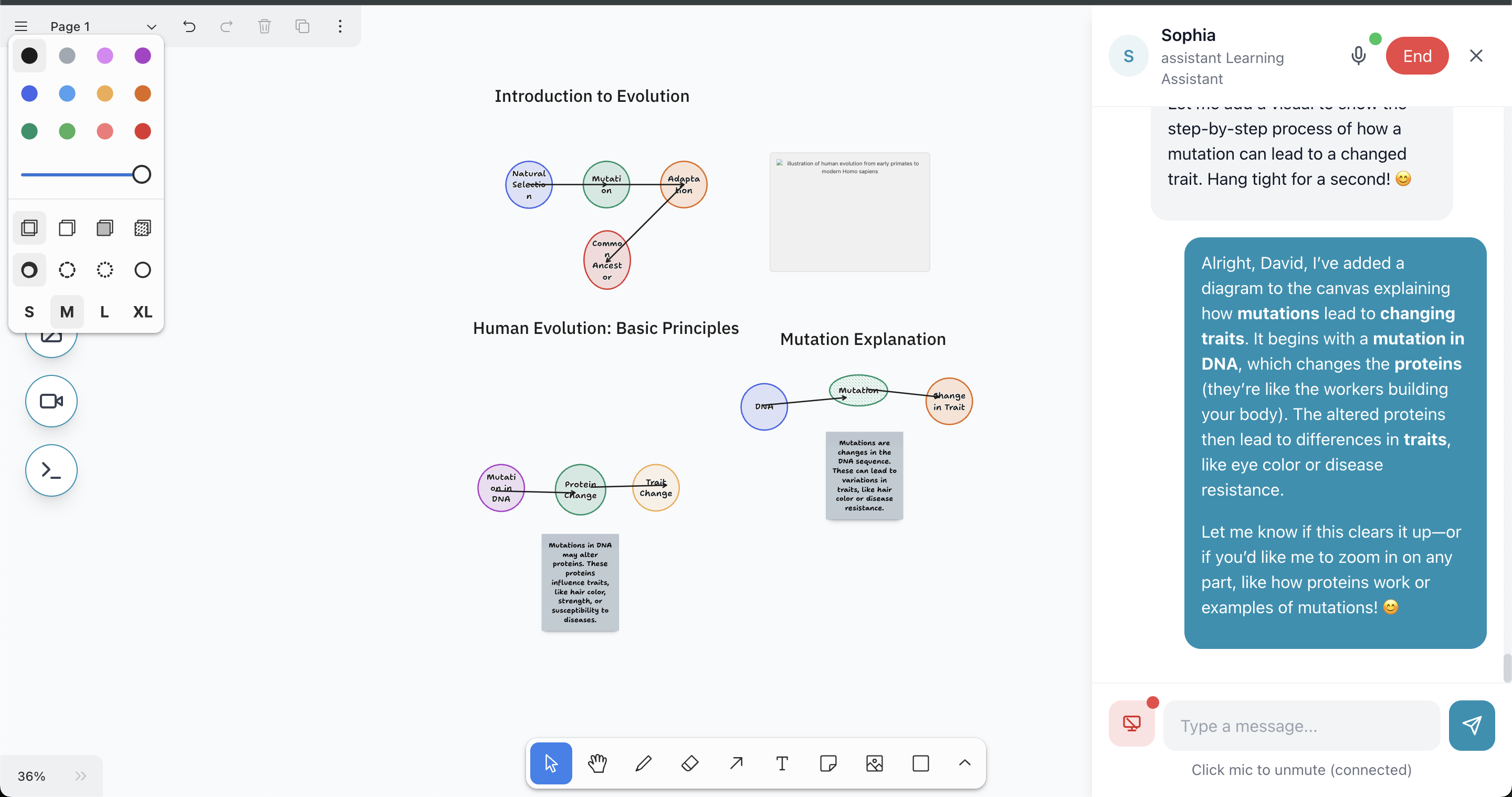The height and width of the screenshot is (797, 1512).
Task: Open the hamburger main menu
Action: [x=21, y=26]
